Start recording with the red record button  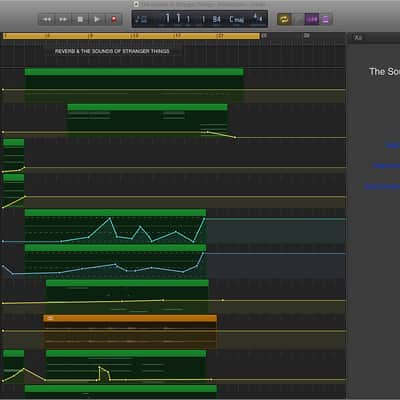(x=114, y=19)
